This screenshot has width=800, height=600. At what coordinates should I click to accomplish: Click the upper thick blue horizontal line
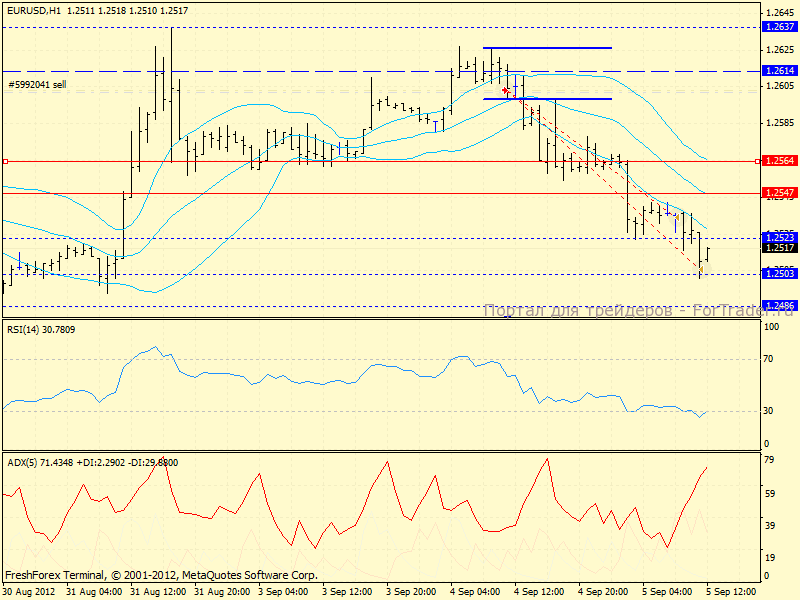click(x=547, y=48)
